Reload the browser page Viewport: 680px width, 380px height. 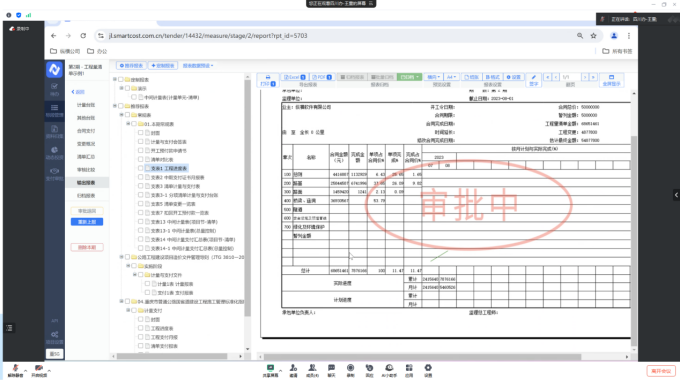83,36
